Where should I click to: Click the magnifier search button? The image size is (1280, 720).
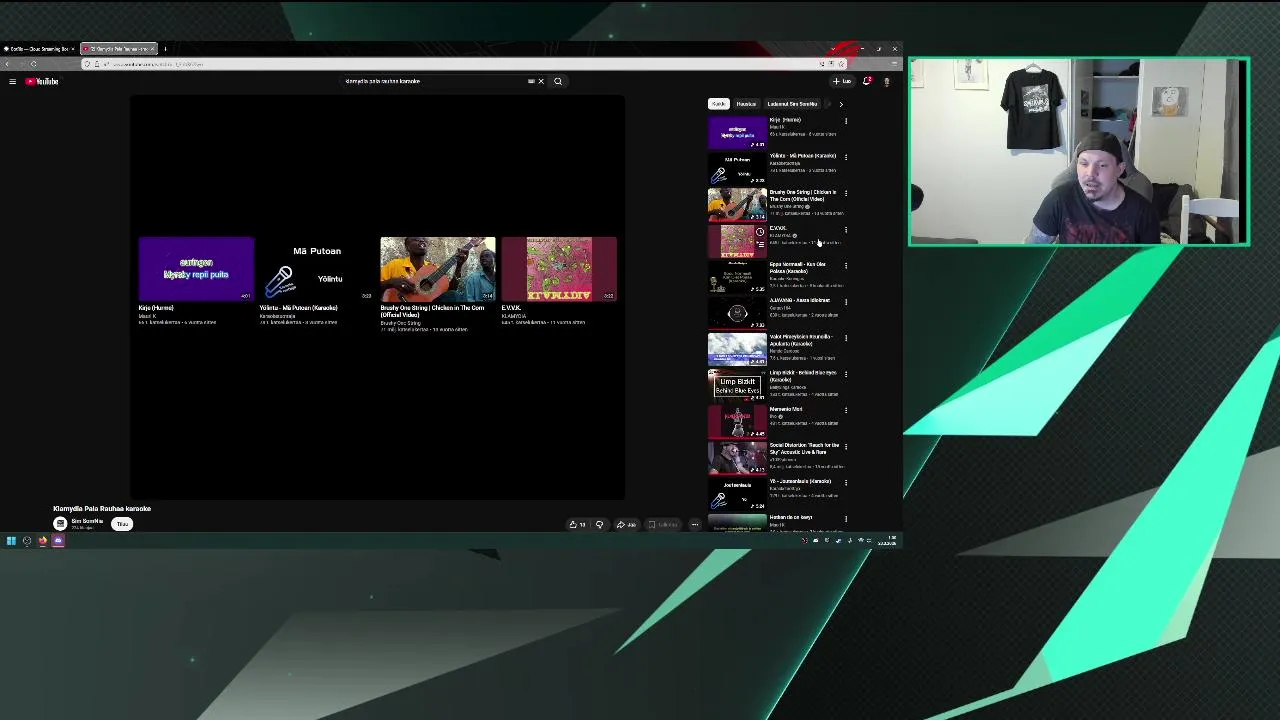[x=558, y=81]
